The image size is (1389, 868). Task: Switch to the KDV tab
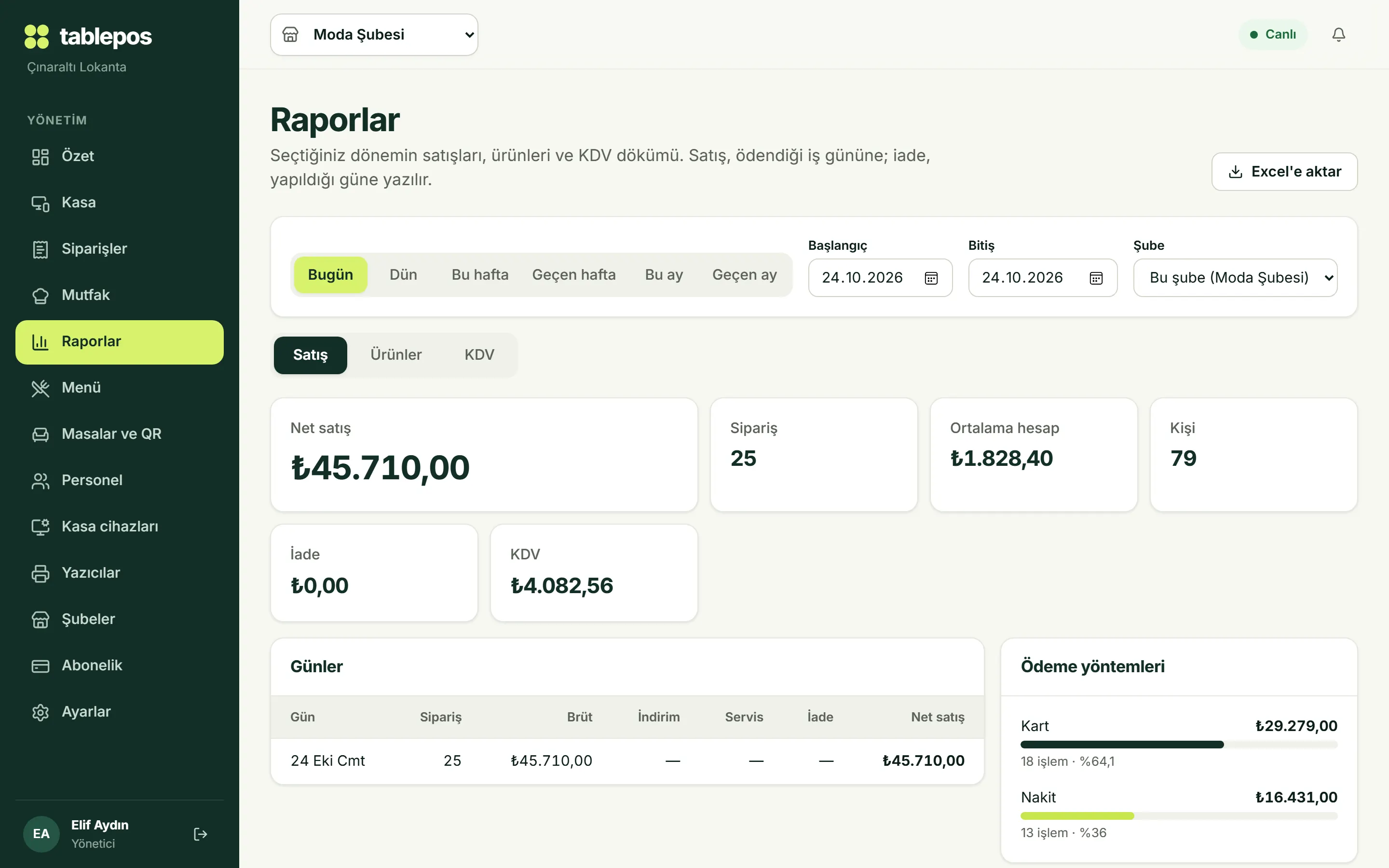click(x=479, y=355)
